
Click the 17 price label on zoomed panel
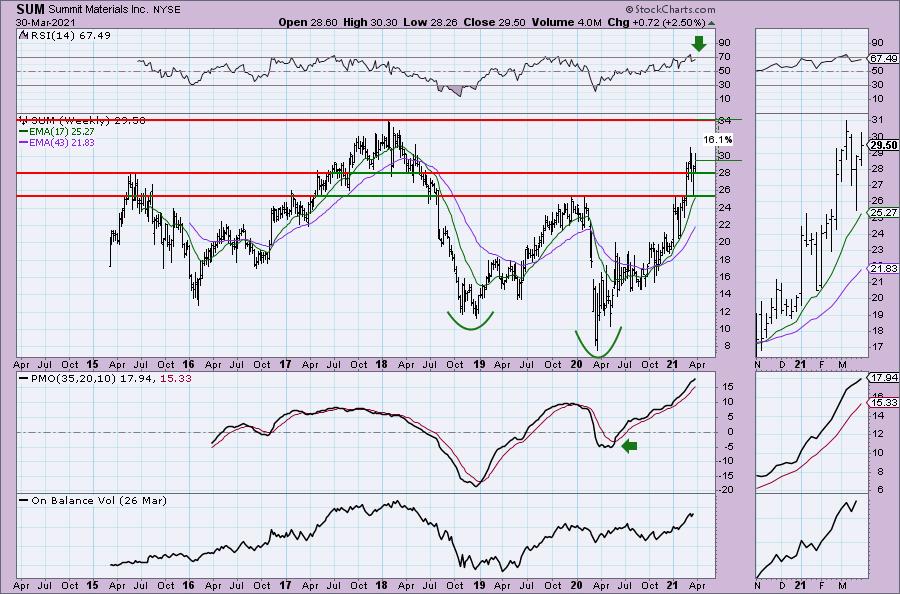pyautogui.click(x=877, y=347)
